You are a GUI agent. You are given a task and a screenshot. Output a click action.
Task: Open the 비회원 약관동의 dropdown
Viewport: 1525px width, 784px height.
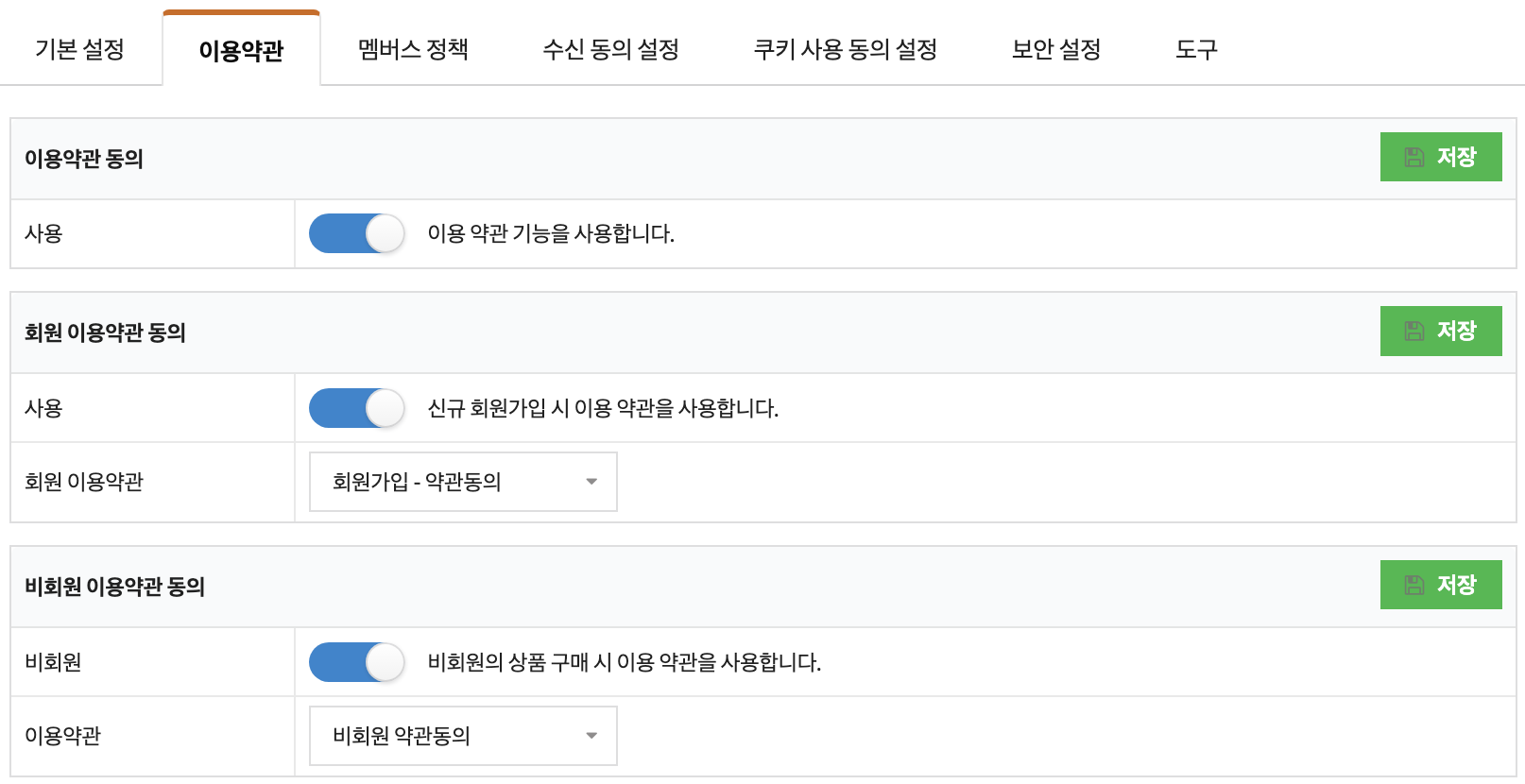(463, 736)
